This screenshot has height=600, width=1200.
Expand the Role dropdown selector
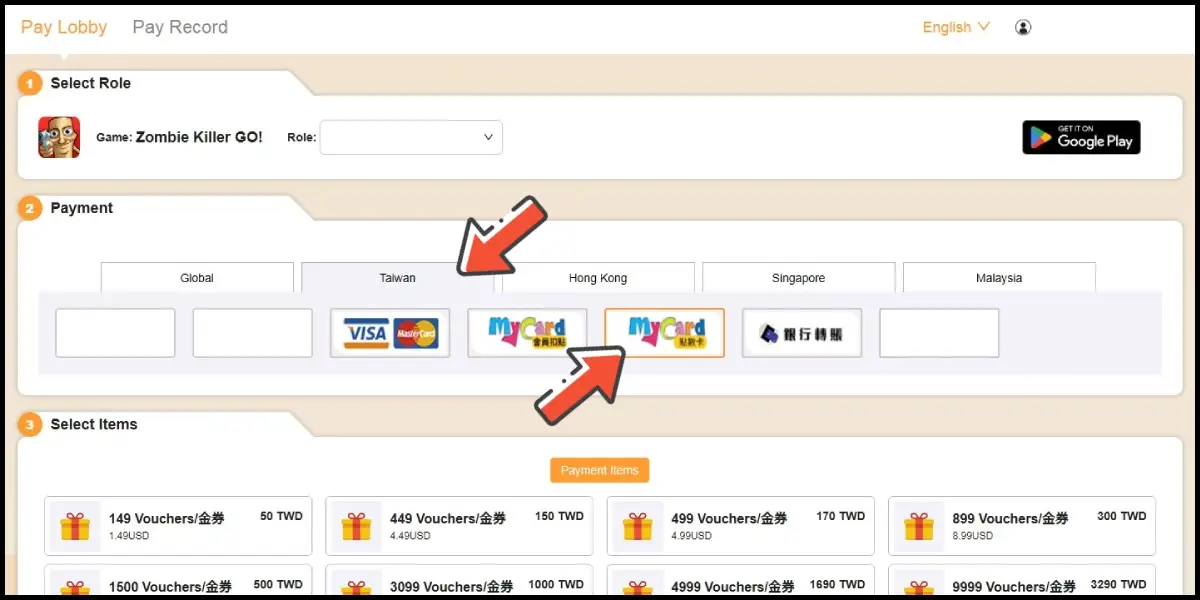point(410,137)
